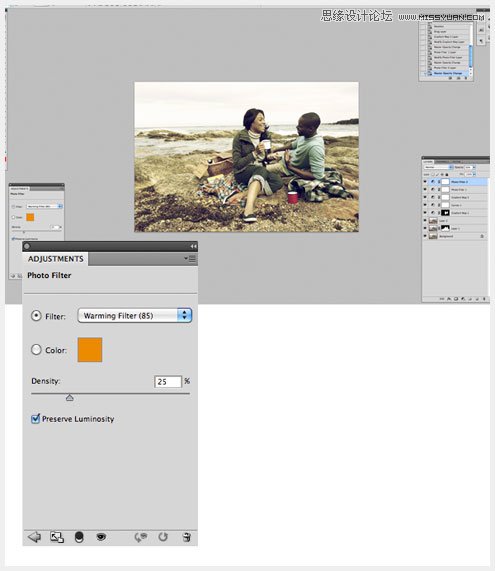Click the view previous state icon
This screenshot has width=495, height=571.
141,537
